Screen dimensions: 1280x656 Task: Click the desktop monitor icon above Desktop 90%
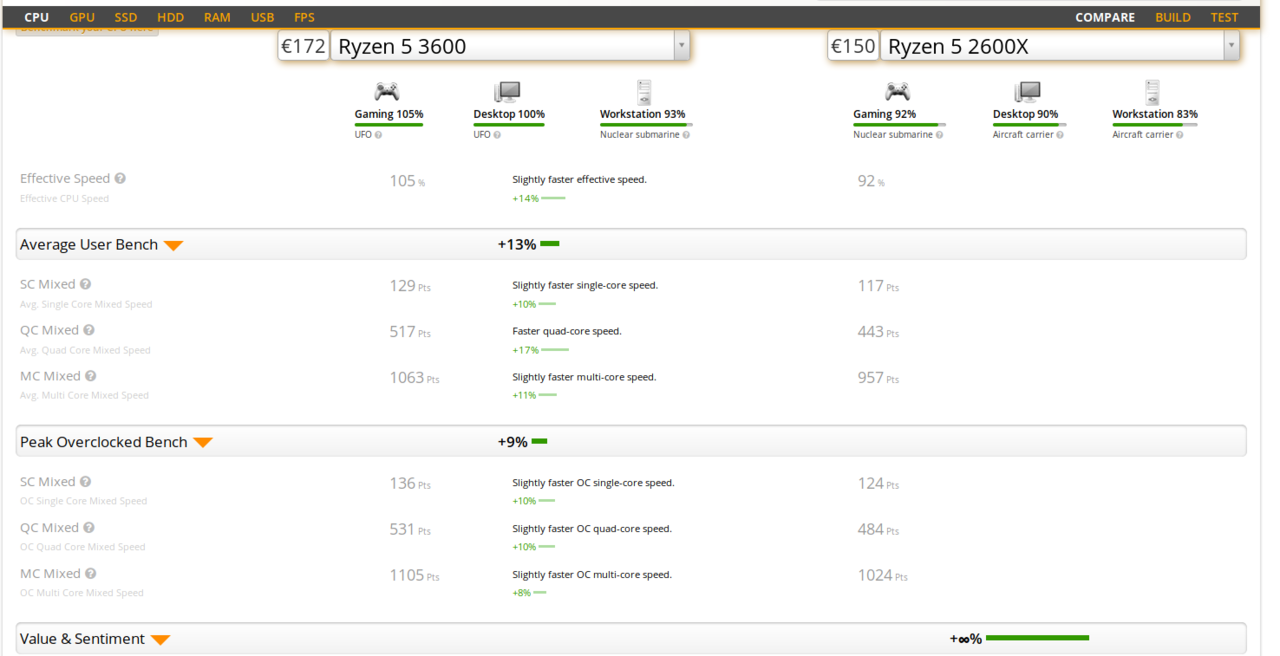pos(1027,92)
